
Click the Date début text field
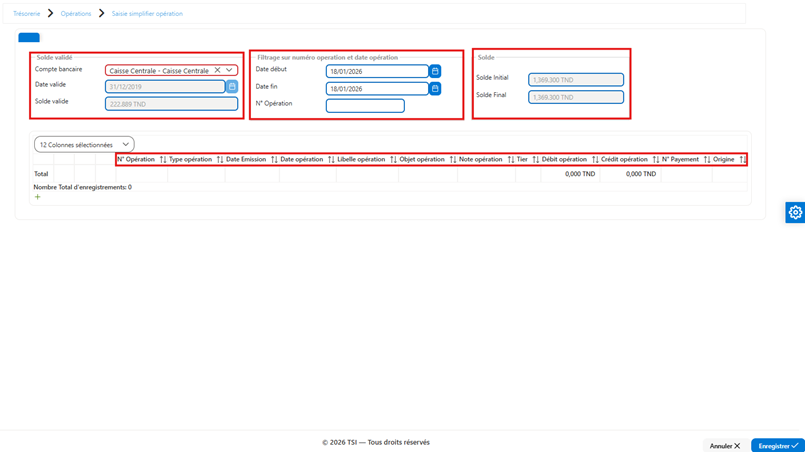coord(377,71)
